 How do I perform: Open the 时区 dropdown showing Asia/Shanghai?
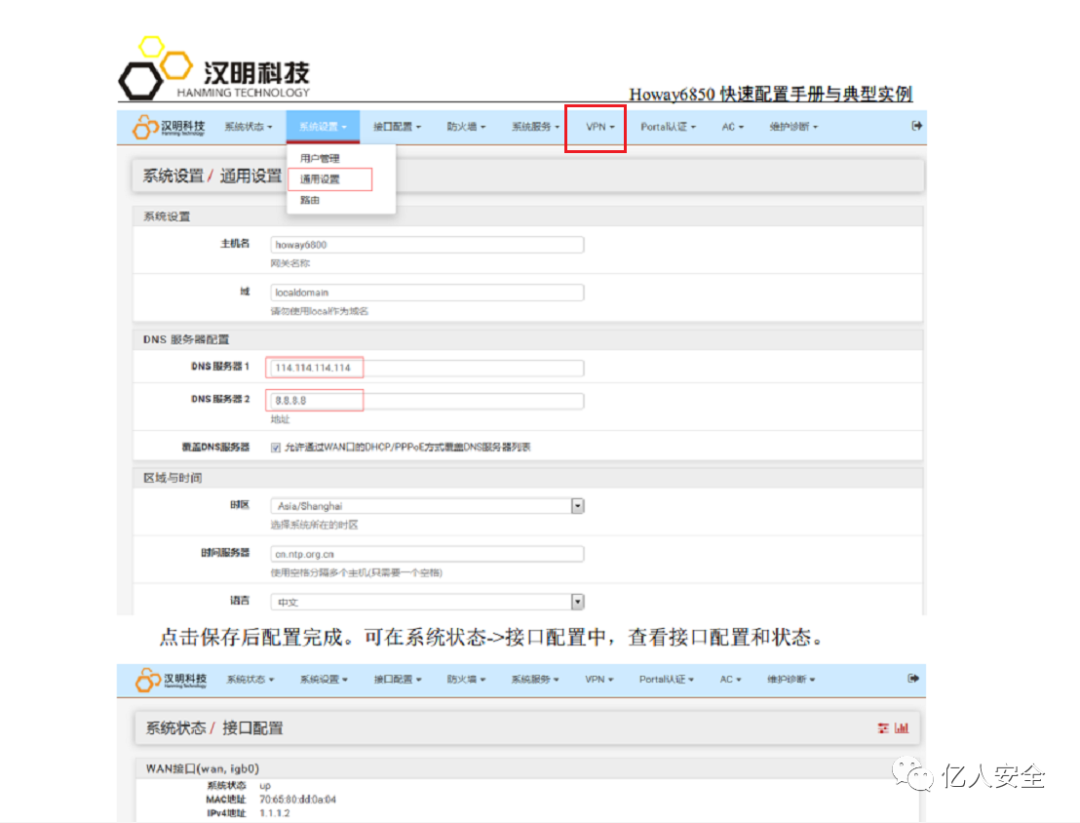coord(578,505)
